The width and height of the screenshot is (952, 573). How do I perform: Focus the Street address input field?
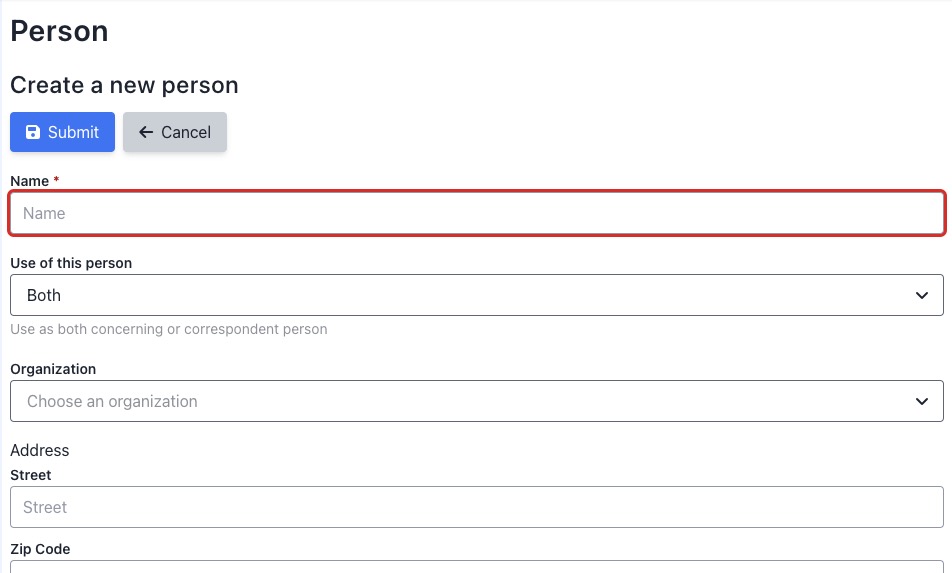(477, 507)
